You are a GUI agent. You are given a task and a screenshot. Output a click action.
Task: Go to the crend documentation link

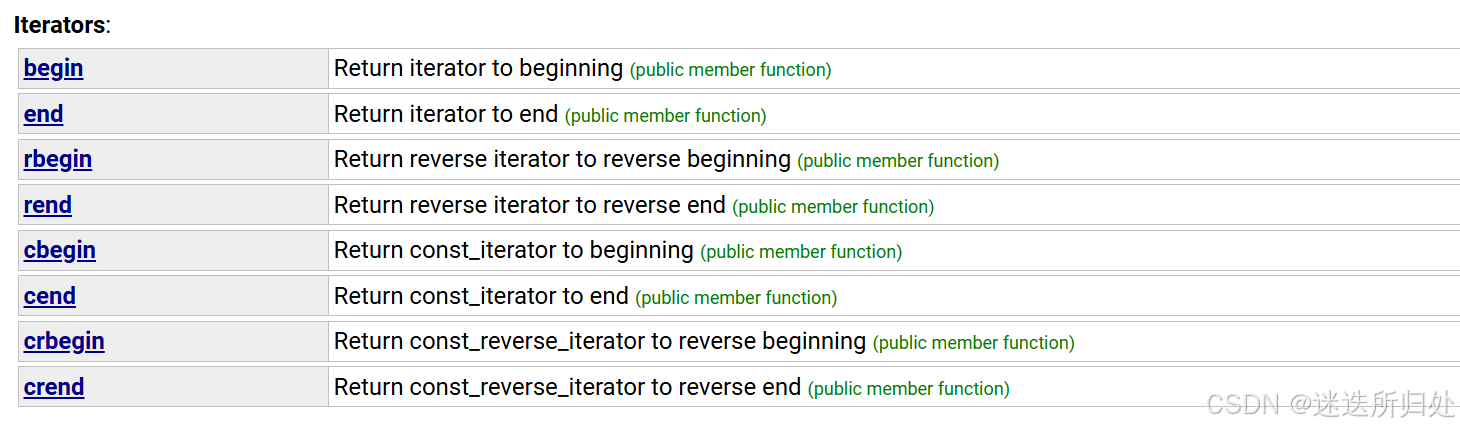click(x=54, y=387)
